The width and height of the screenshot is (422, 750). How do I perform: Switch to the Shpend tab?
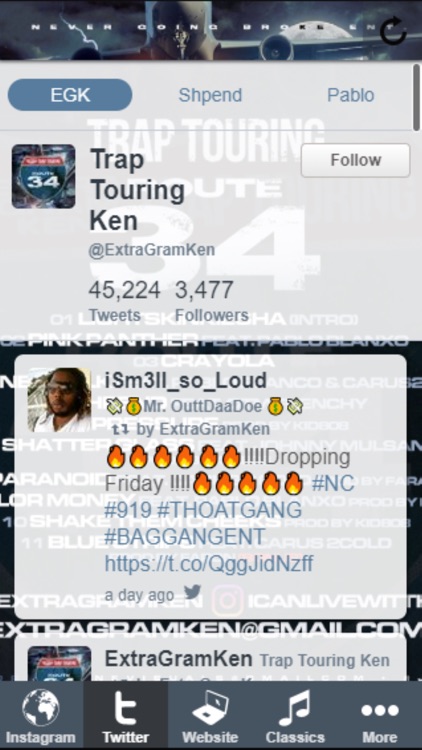(210, 95)
